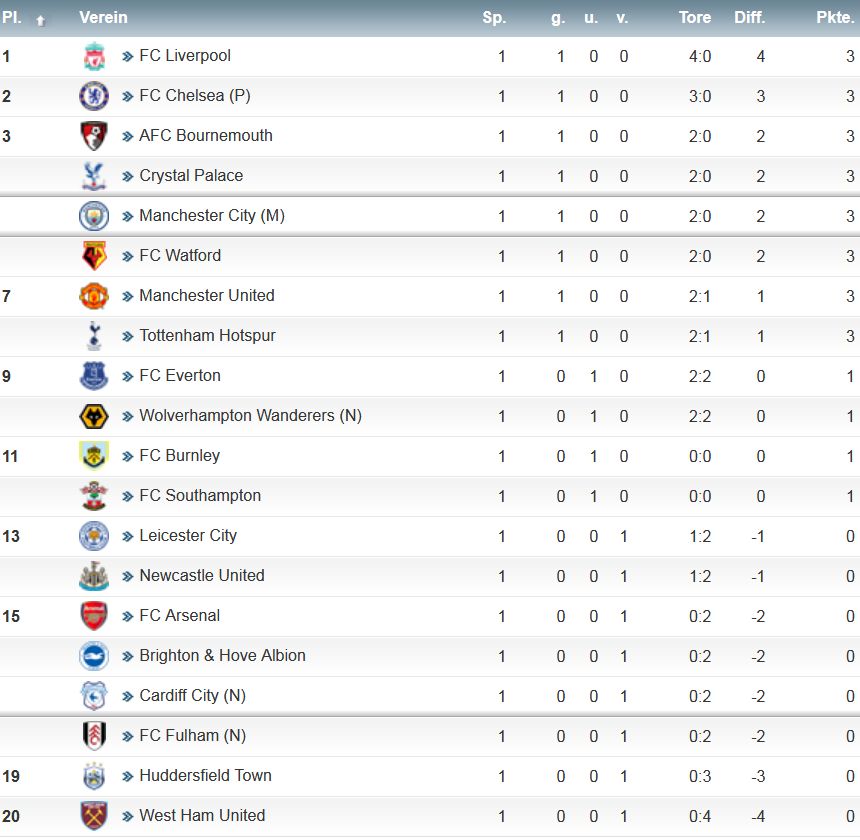
Task: Open the AFC Bournemouth crest icon
Action: tap(94, 136)
